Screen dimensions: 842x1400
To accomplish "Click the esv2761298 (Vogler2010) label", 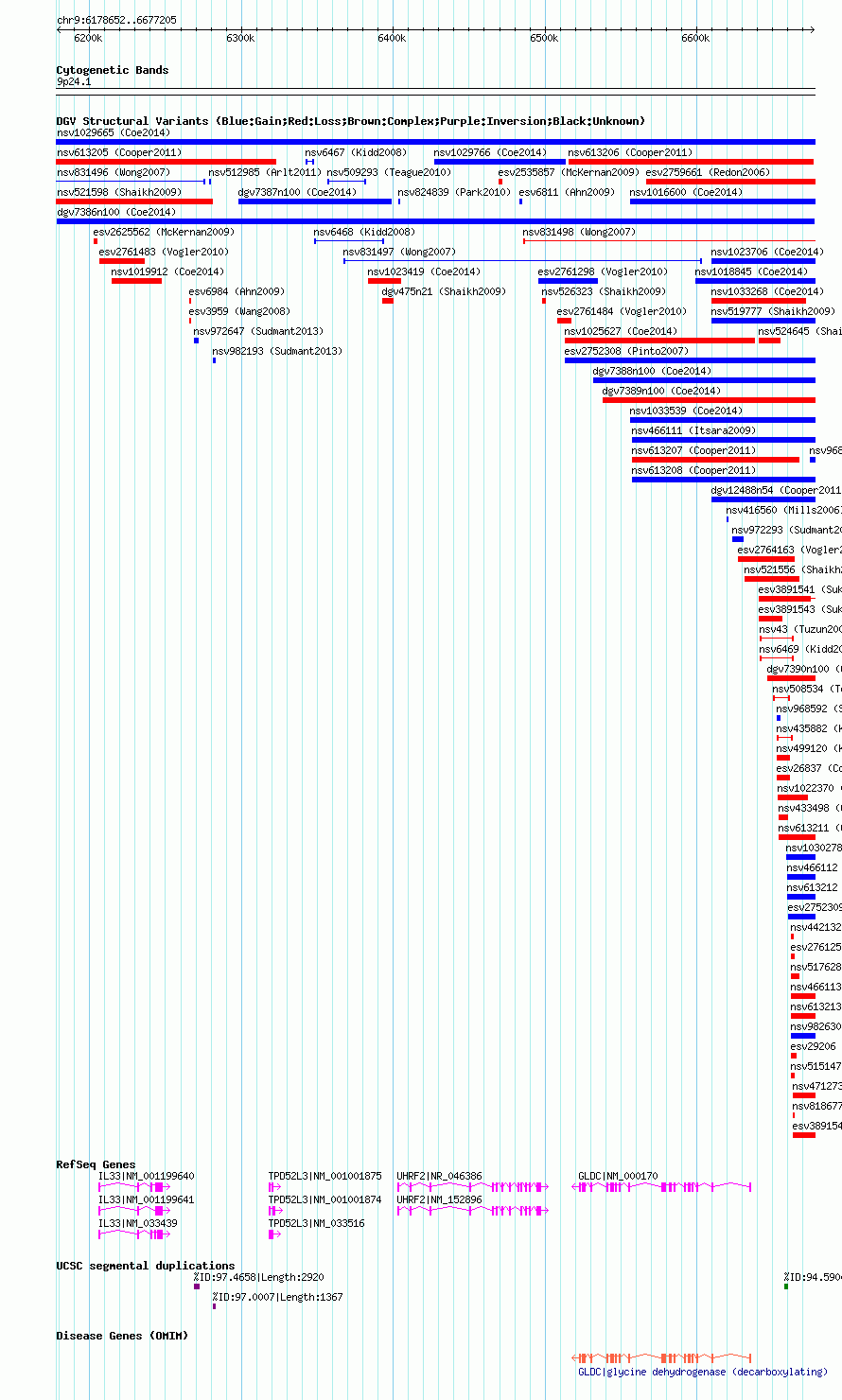I will (x=604, y=271).
